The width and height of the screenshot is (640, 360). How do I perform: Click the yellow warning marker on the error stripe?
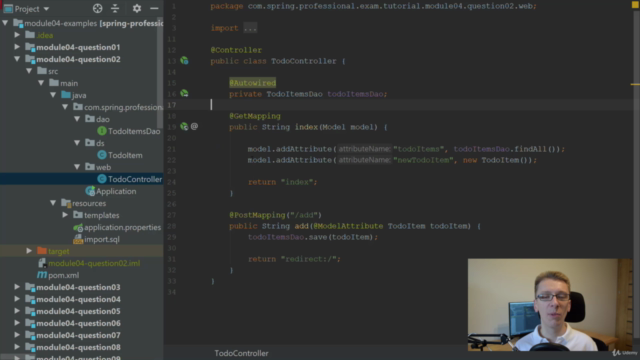click(x=635, y=84)
